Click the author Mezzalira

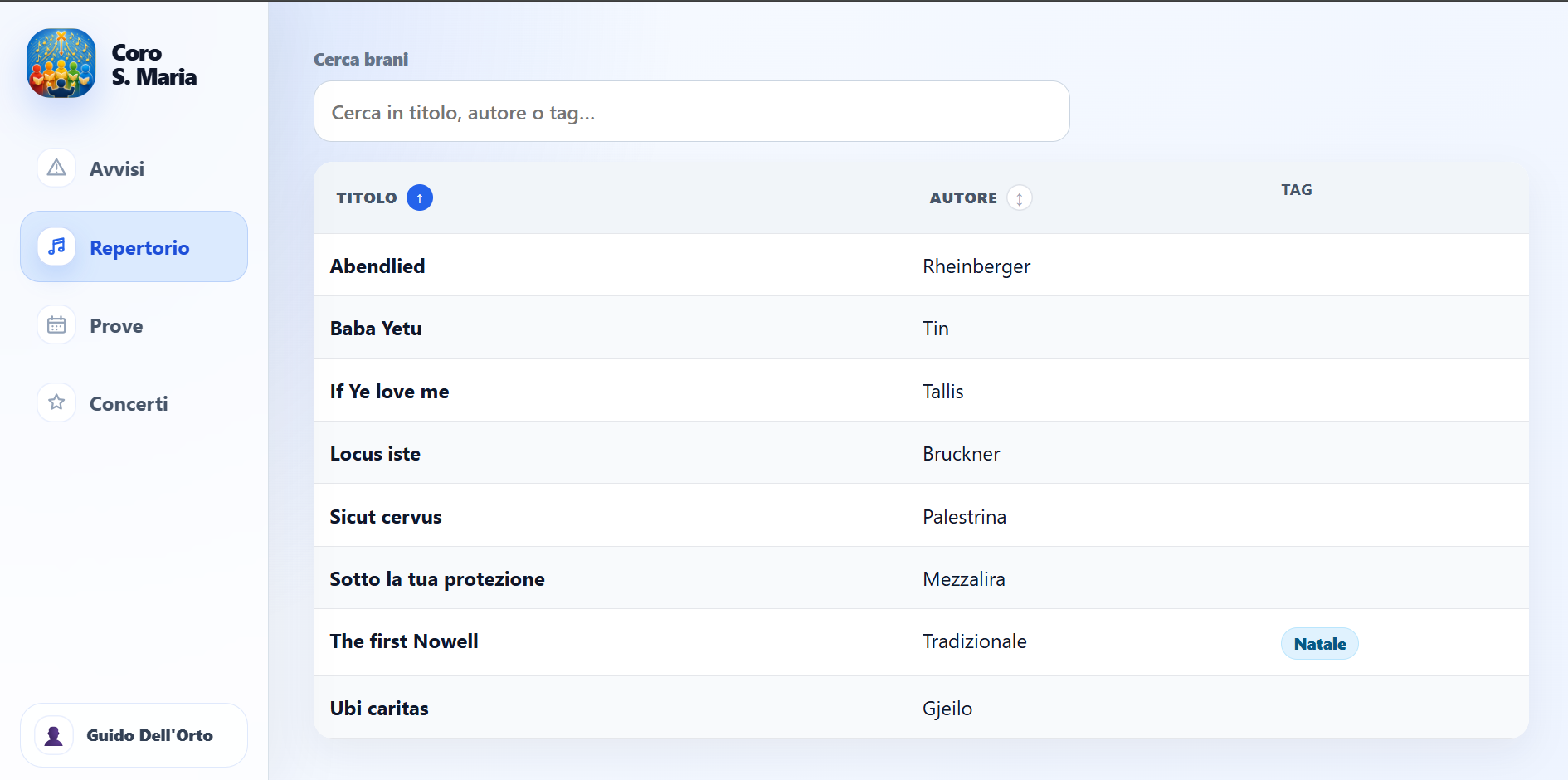pyautogui.click(x=964, y=579)
